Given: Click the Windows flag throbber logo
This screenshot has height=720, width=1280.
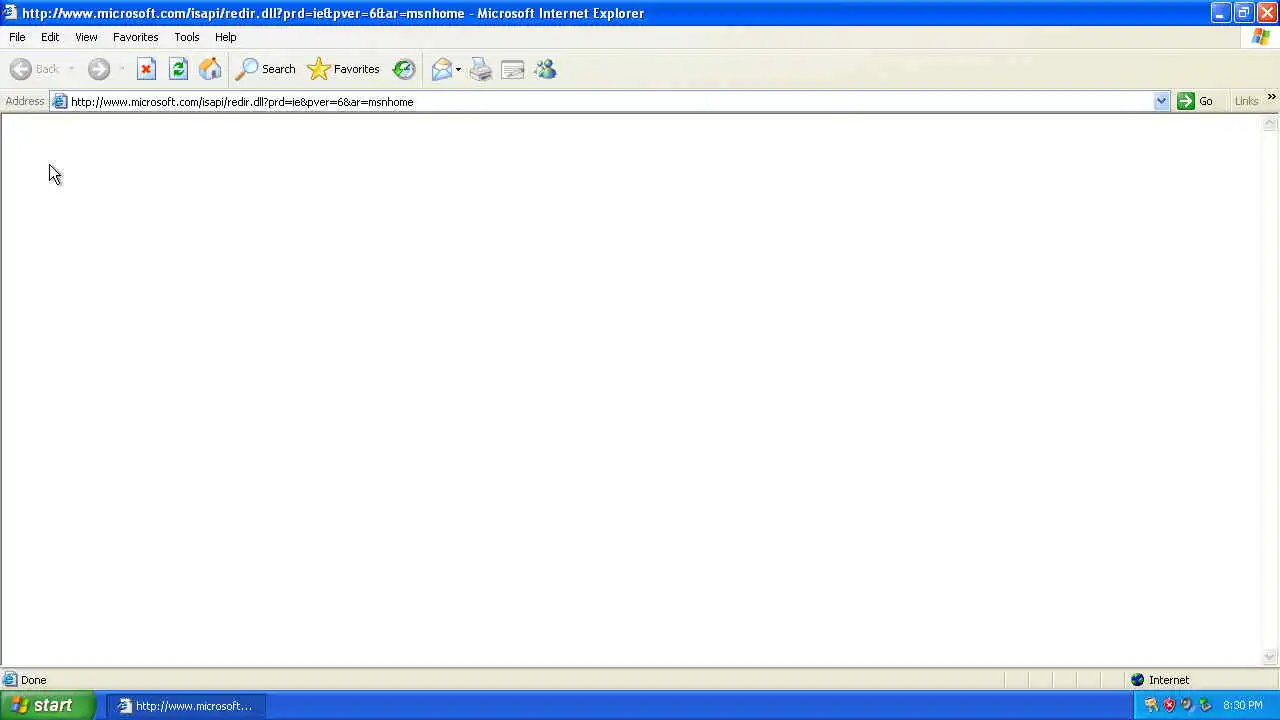Looking at the screenshot, I should (1261, 37).
